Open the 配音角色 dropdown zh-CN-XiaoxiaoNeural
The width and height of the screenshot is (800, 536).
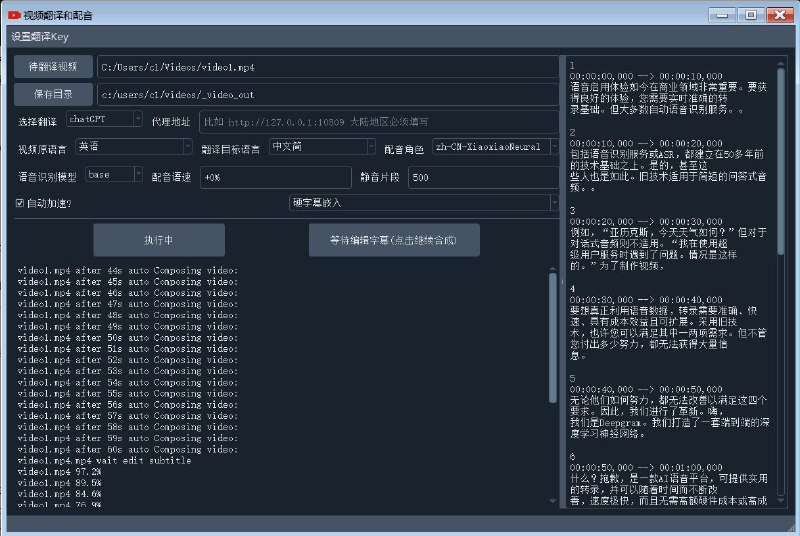(x=495, y=146)
